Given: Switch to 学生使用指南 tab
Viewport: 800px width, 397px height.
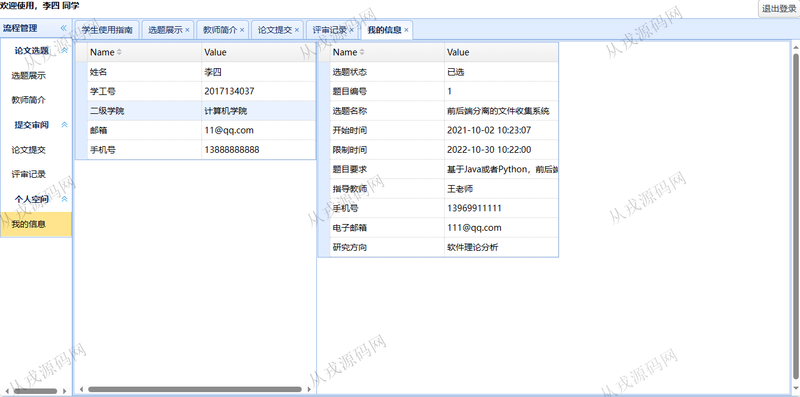Looking at the screenshot, I should click(107, 30).
